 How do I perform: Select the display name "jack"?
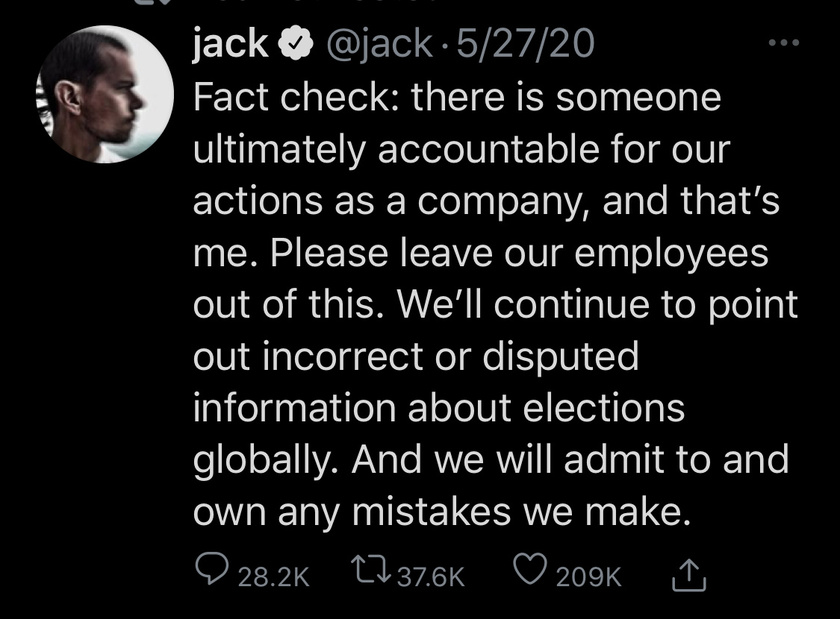pyautogui.click(x=230, y=43)
